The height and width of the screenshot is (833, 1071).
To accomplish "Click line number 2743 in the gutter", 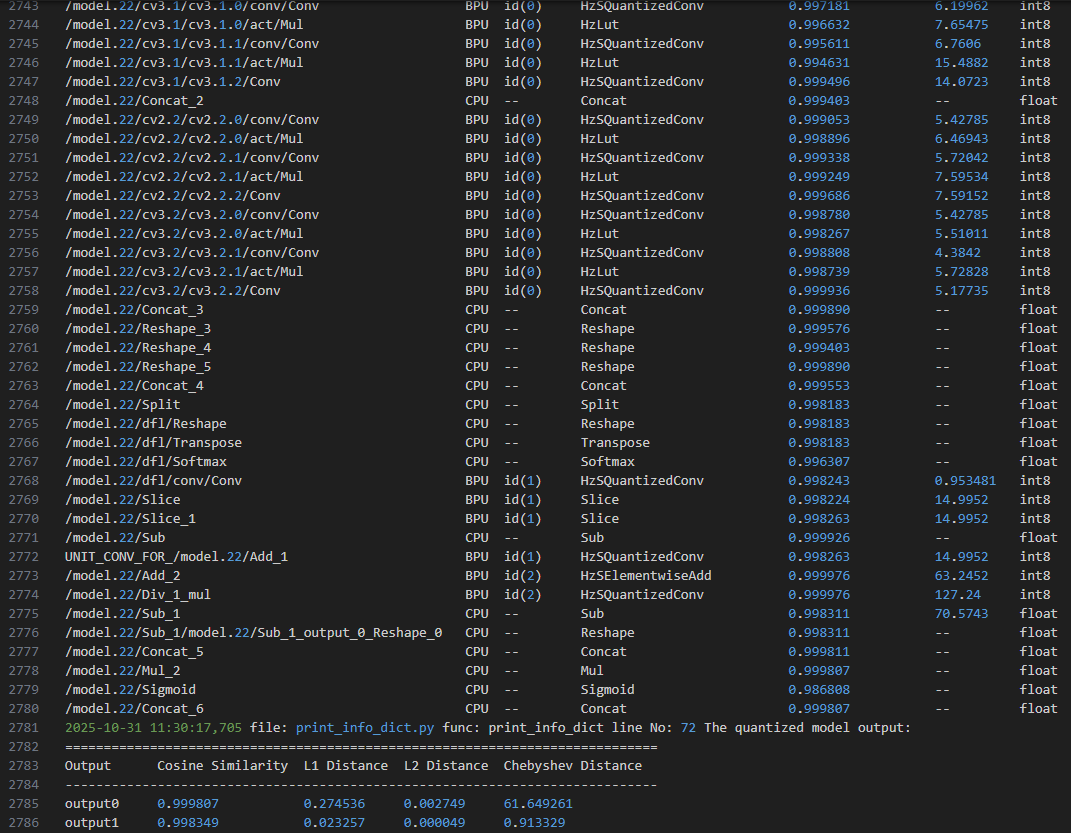I will pyautogui.click(x=24, y=6).
